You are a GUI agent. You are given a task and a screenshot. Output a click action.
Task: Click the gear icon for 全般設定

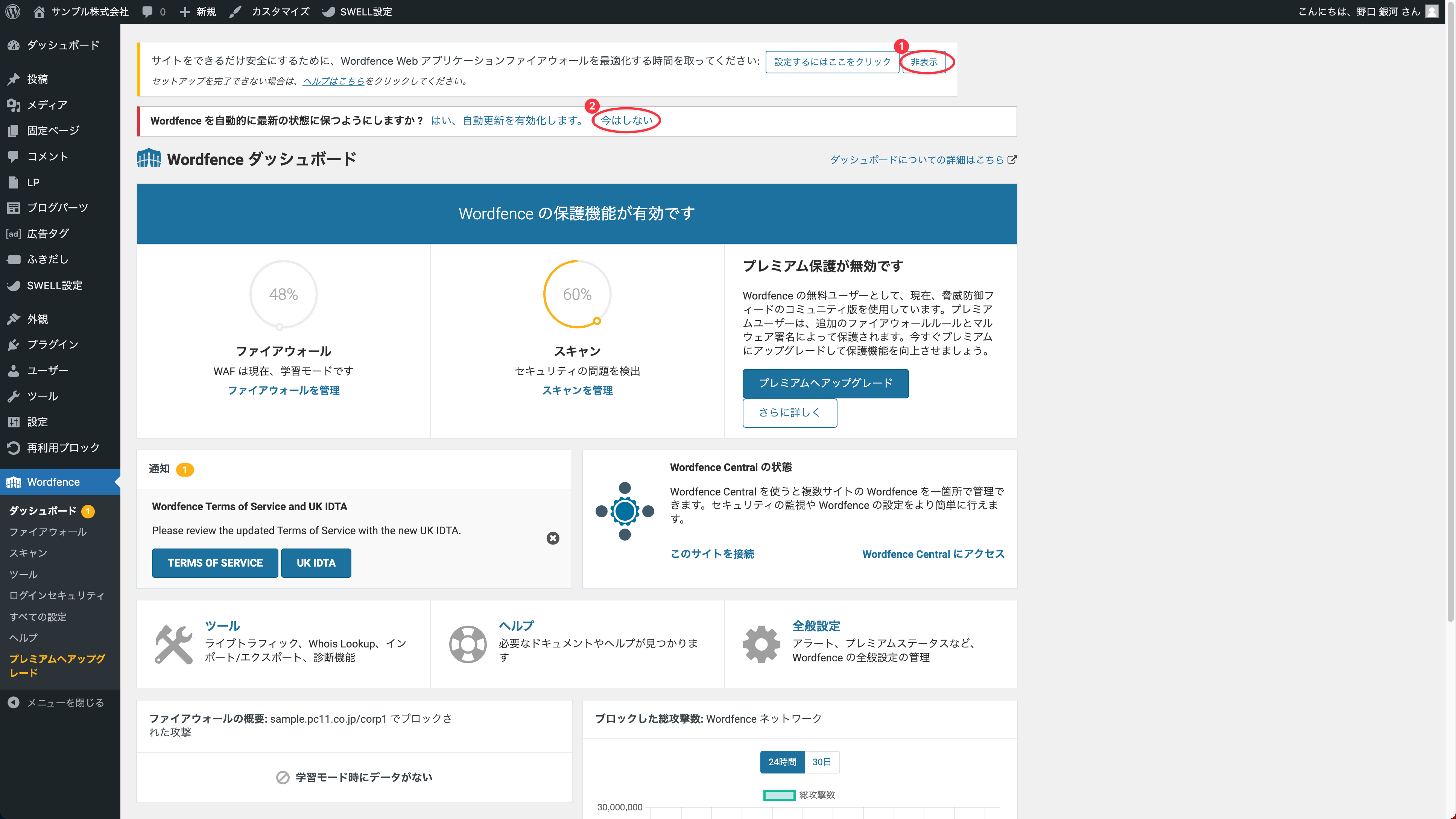[x=761, y=644]
